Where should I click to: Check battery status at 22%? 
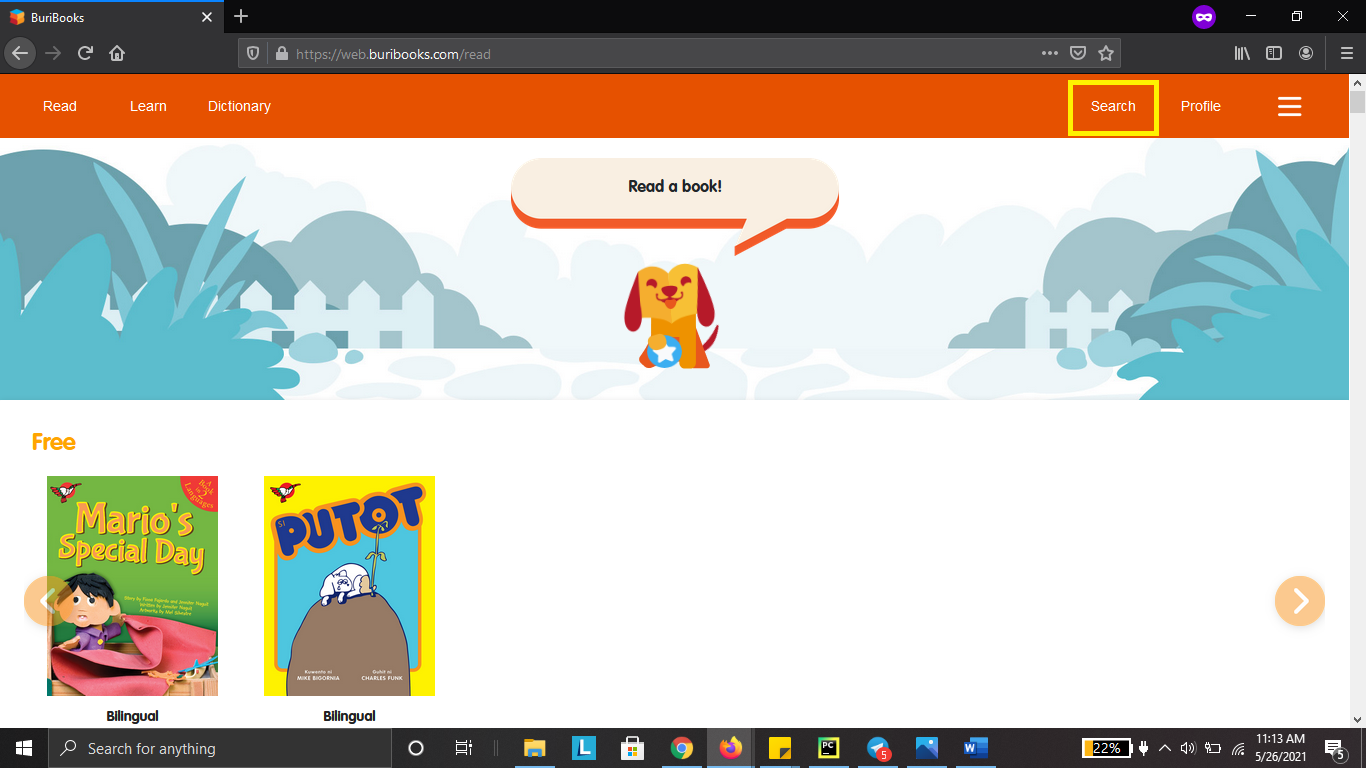point(1106,748)
